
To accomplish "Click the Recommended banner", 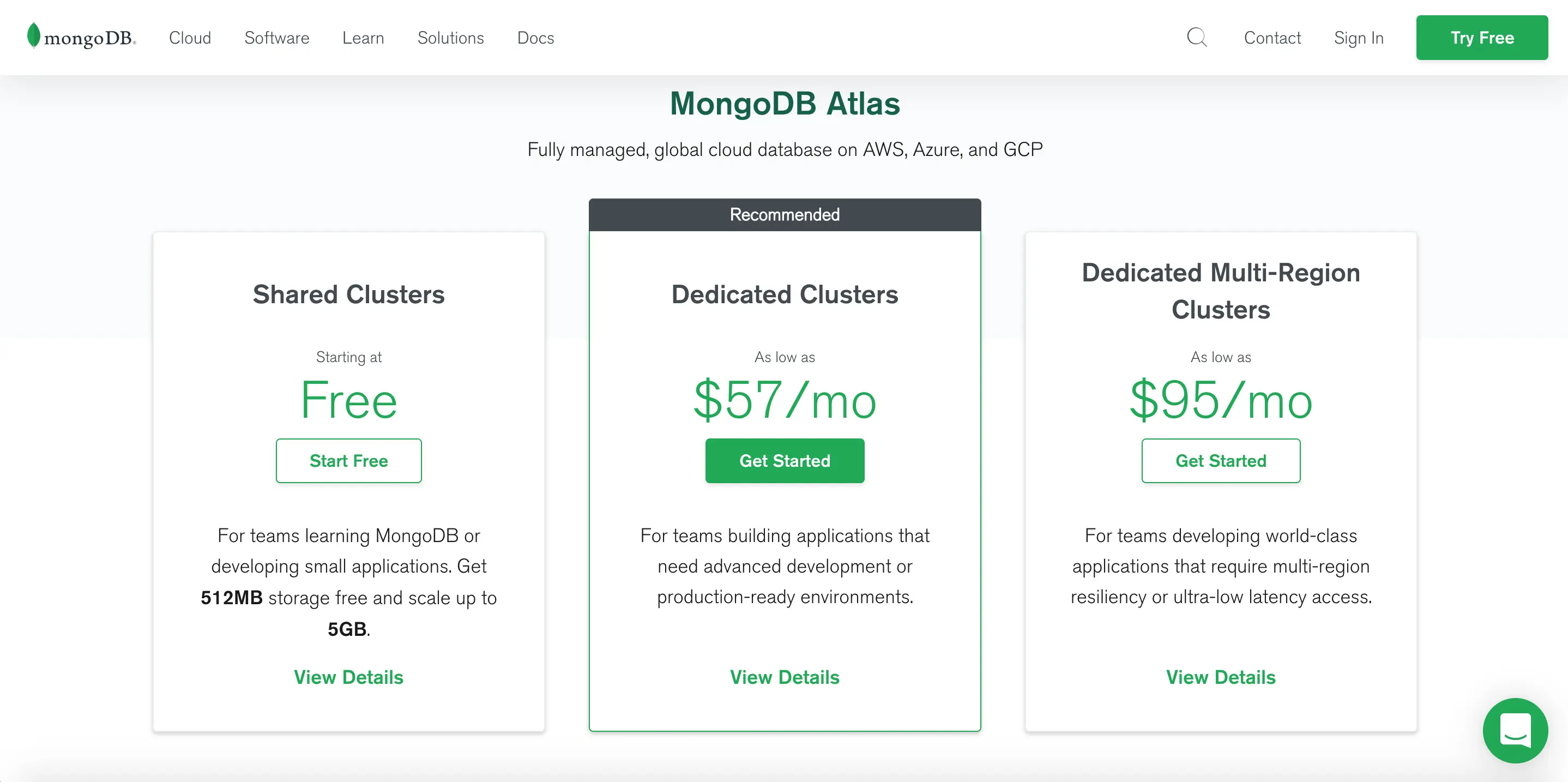I will pyautogui.click(x=785, y=214).
